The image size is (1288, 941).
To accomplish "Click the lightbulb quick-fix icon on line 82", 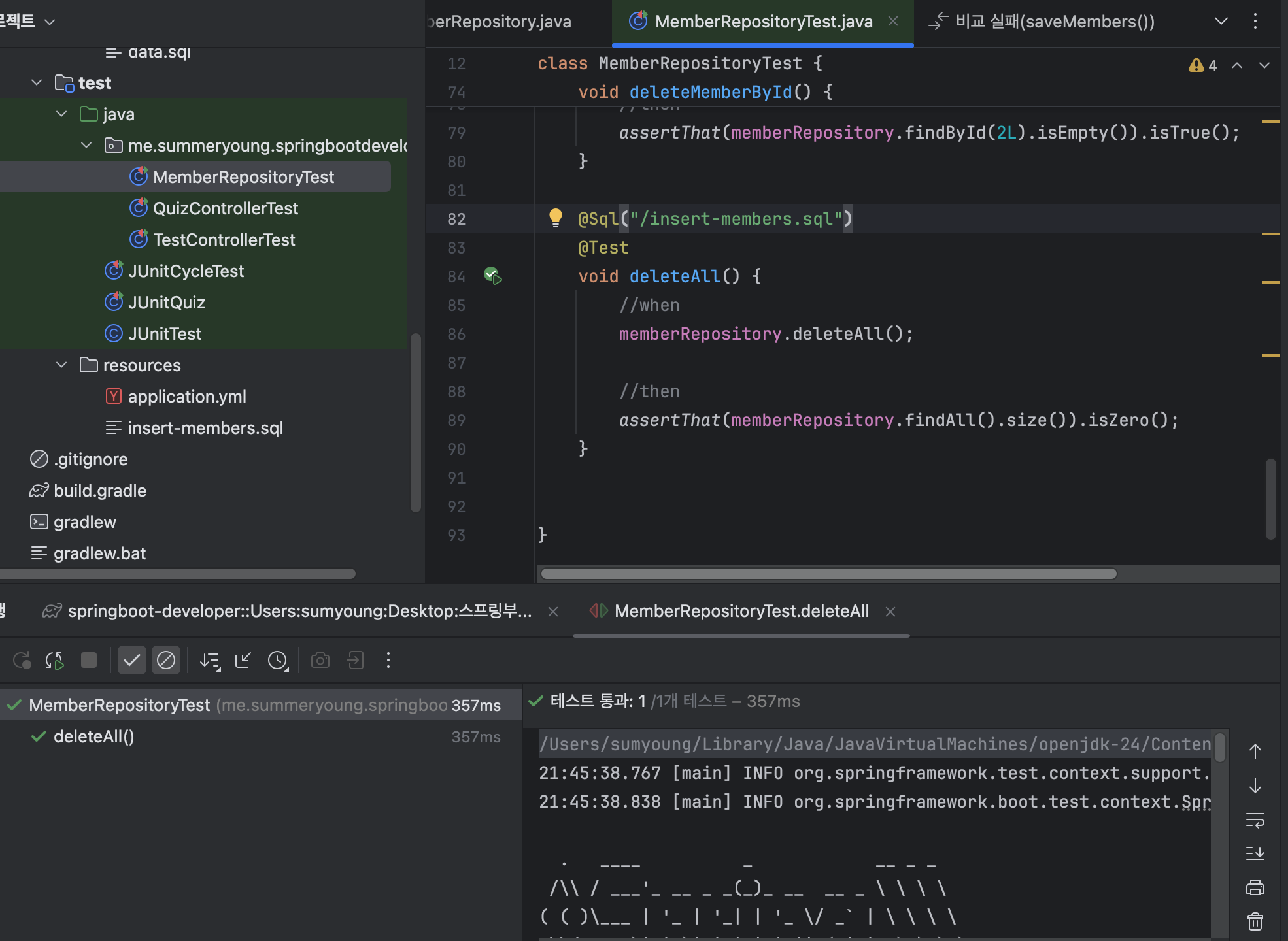I will [555, 218].
